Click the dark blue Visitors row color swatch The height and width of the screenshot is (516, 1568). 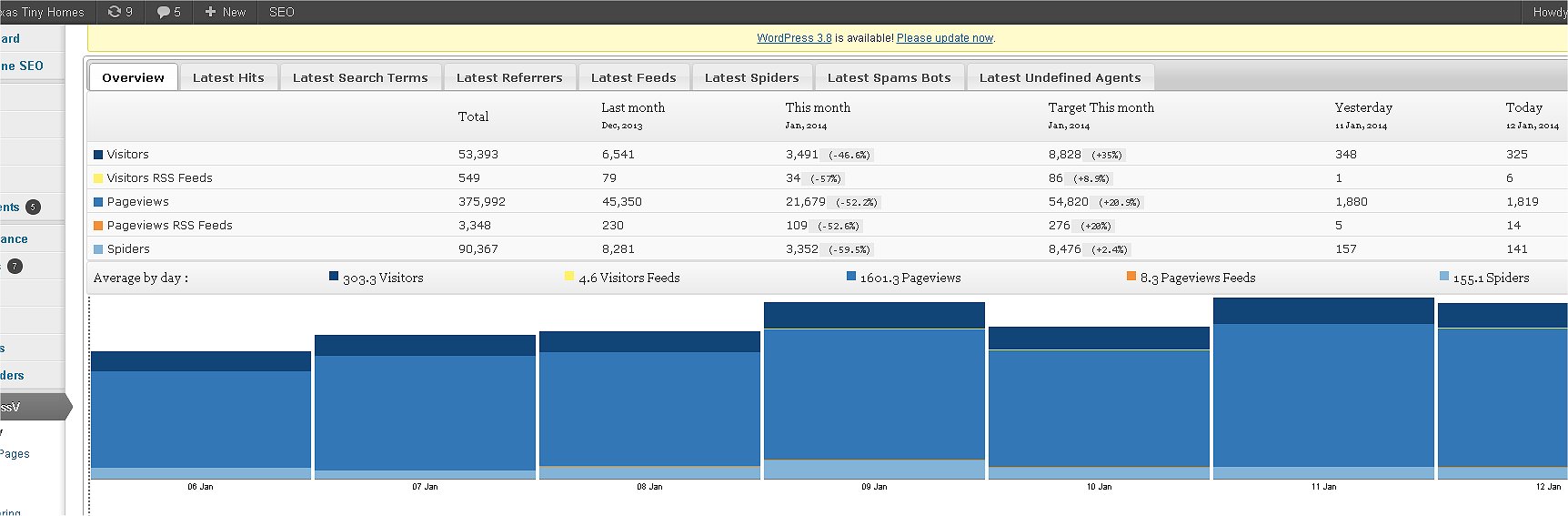pyautogui.click(x=98, y=155)
